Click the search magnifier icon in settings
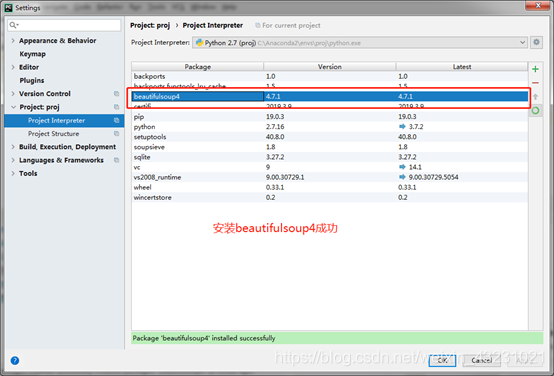 pyautogui.click(x=13, y=25)
